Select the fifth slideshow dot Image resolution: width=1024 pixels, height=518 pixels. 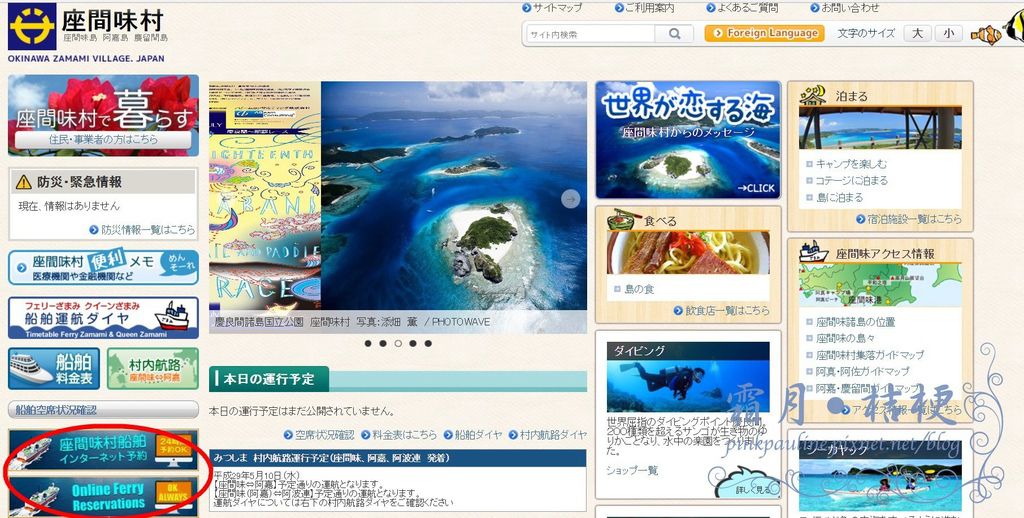(428, 343)
